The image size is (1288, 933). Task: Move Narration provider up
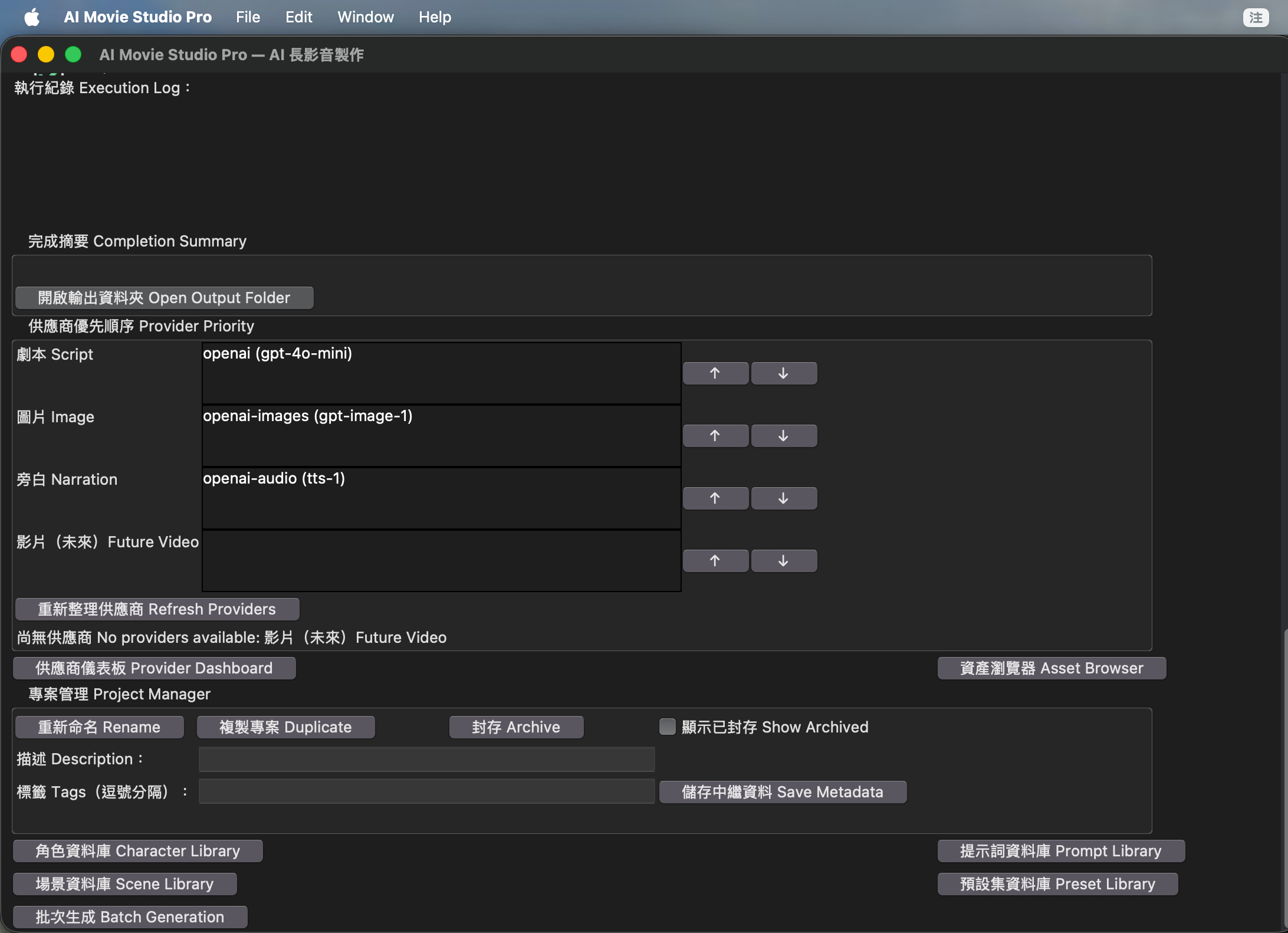[715, 498]
